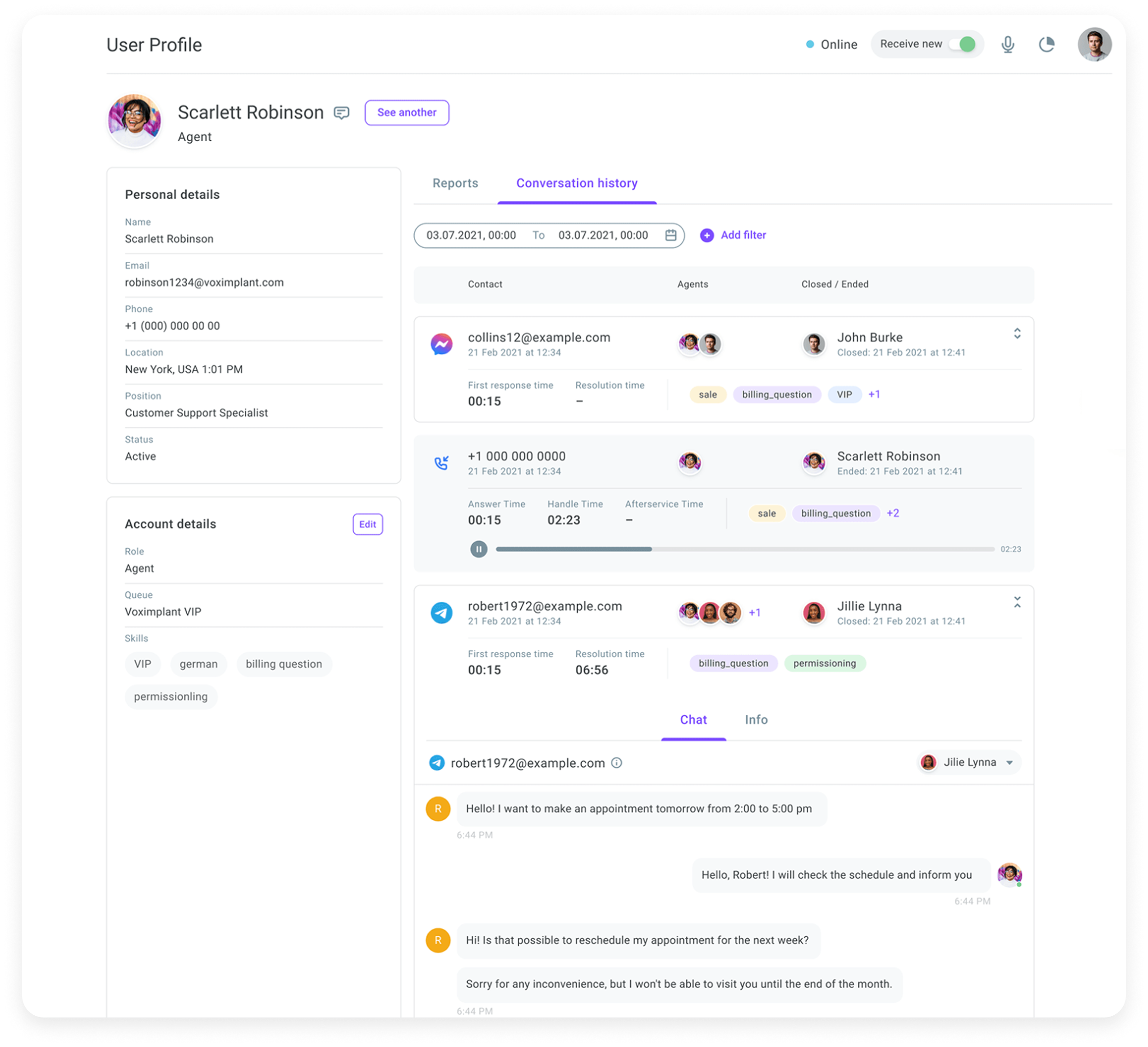Click the See another button
This screenshot has height=1047, width=1148.
(x=407, y=112)
